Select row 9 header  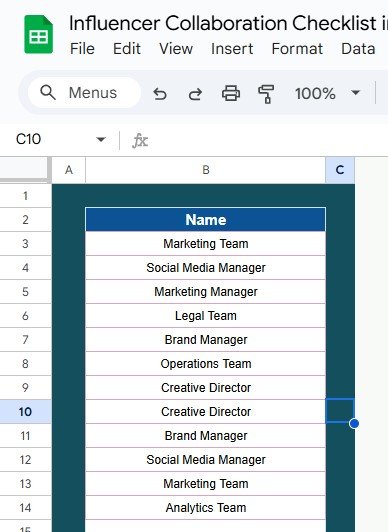tap(25, 387)
